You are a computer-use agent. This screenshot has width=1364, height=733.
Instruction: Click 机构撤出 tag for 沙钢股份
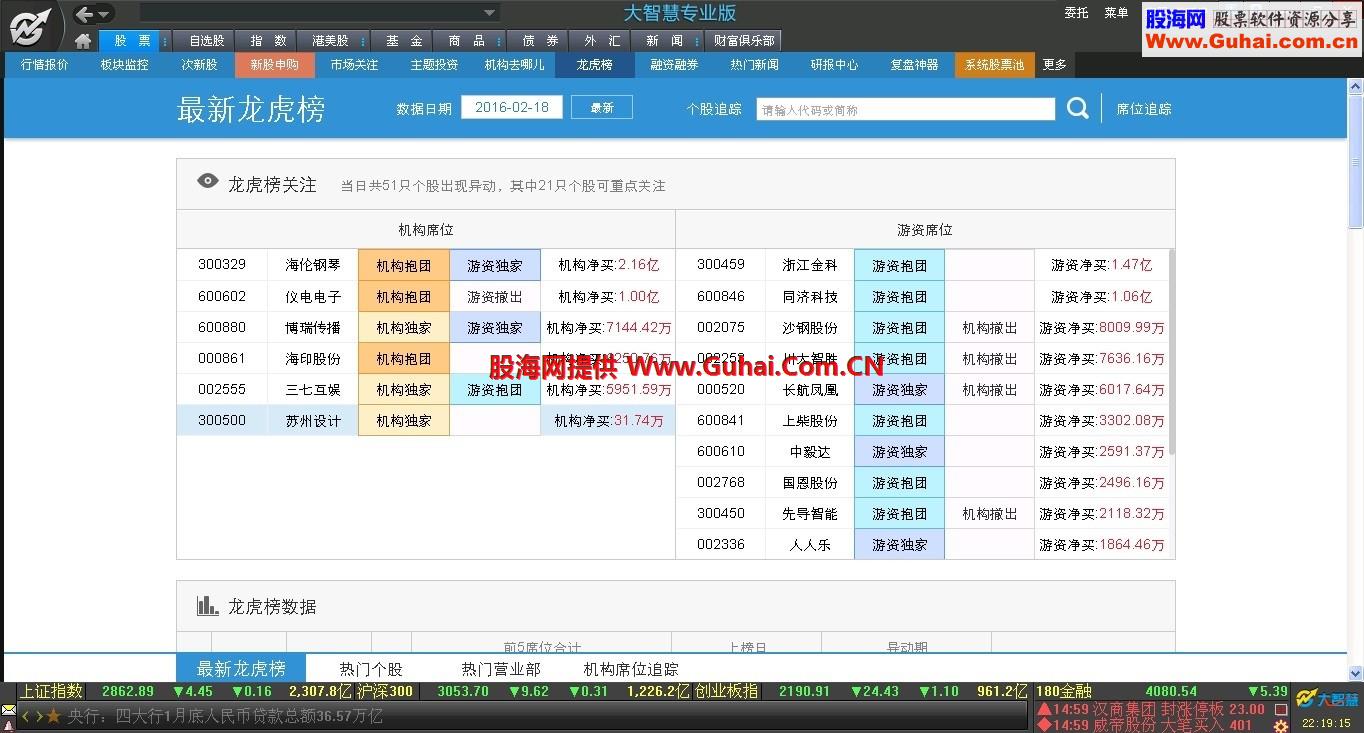[x=990, y=327]
